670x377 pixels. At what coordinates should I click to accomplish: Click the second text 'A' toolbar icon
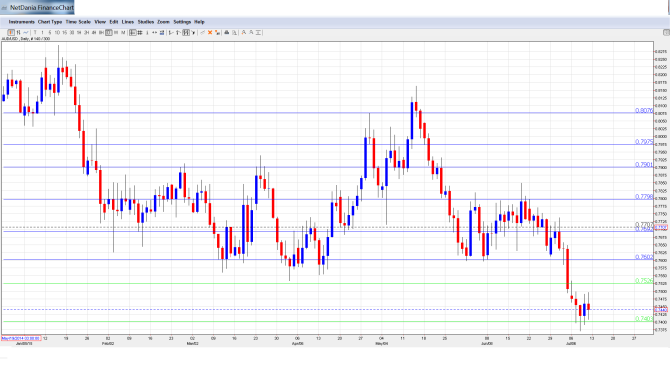(251, 32)
